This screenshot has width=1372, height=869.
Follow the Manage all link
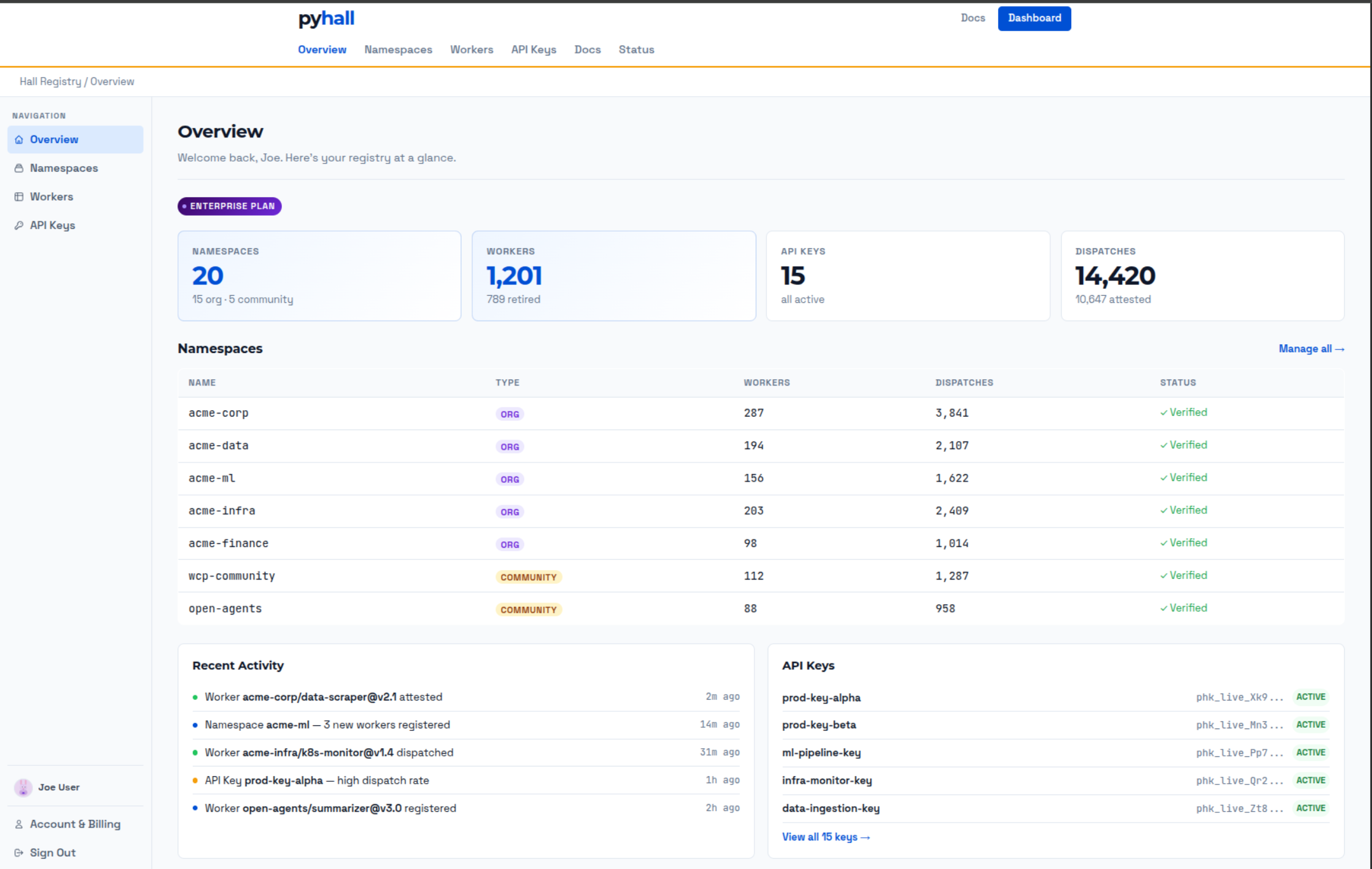(1312, 349)
